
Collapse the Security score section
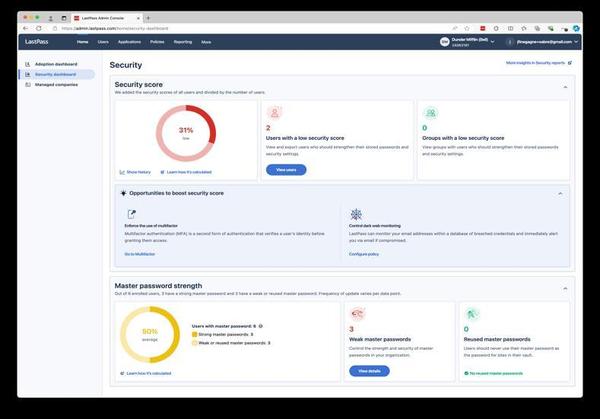click(563, 87)
